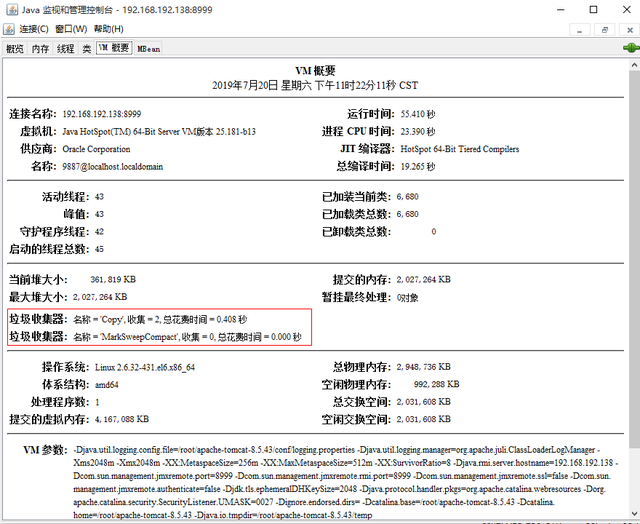Switch to the 内存 tab
This screenshot has height=524, width=640.
pyautogui.click(x=40, y=49)
